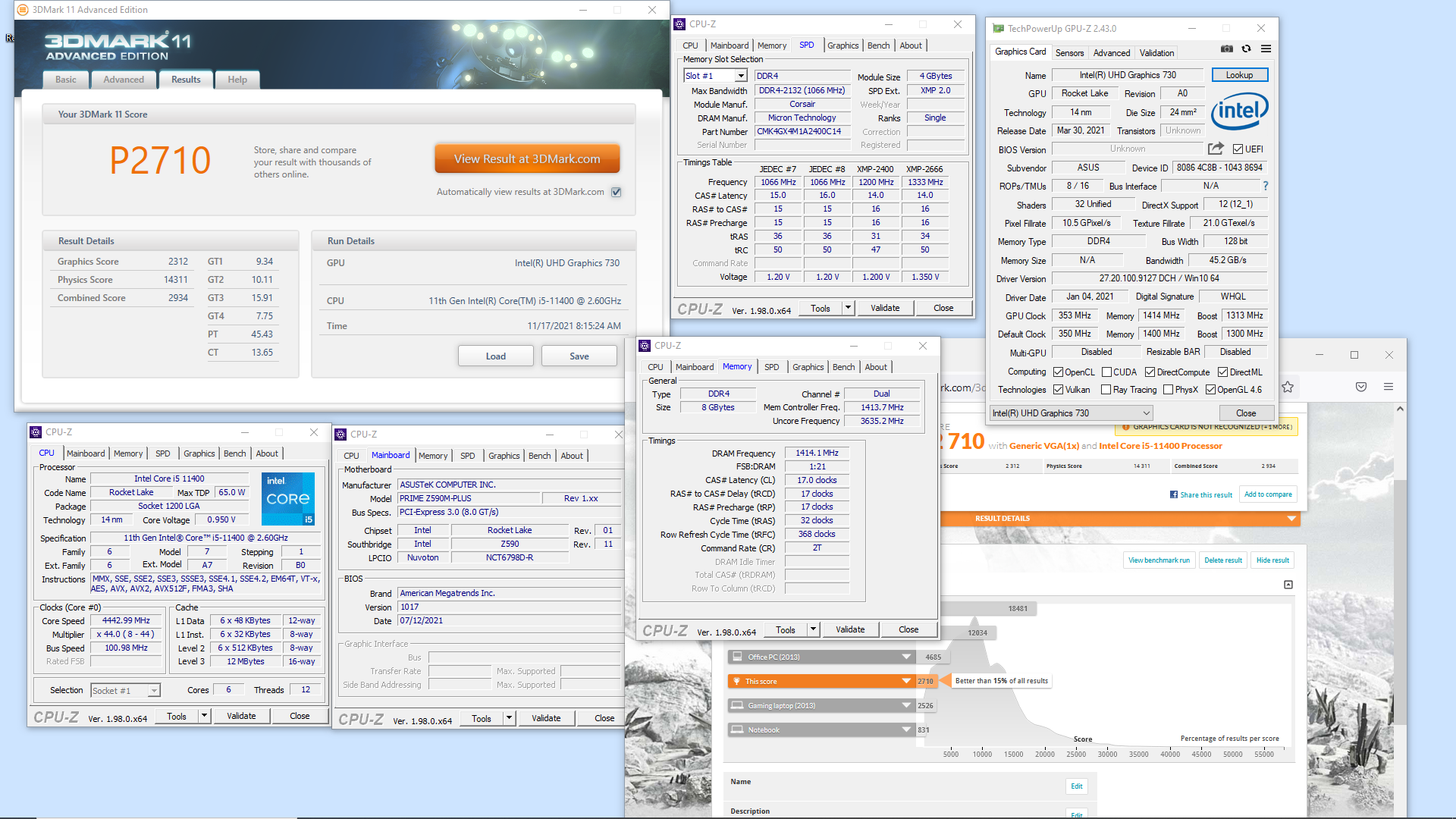Toggle the Ray Tracing checkbox
This screenshot has width=1456, height=819.
[x=1106, y=390]
